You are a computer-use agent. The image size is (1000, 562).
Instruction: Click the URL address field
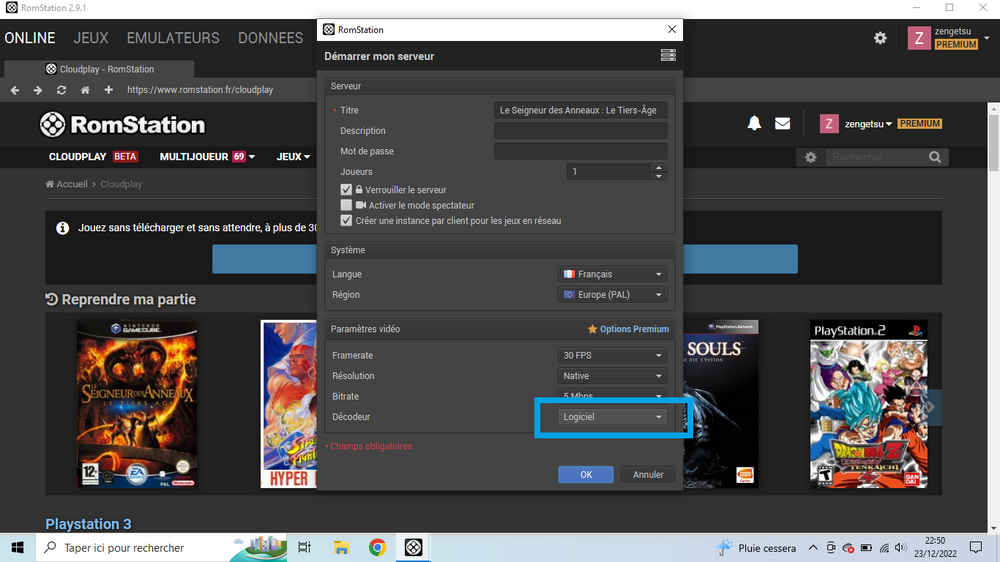(x=200, y=90)
